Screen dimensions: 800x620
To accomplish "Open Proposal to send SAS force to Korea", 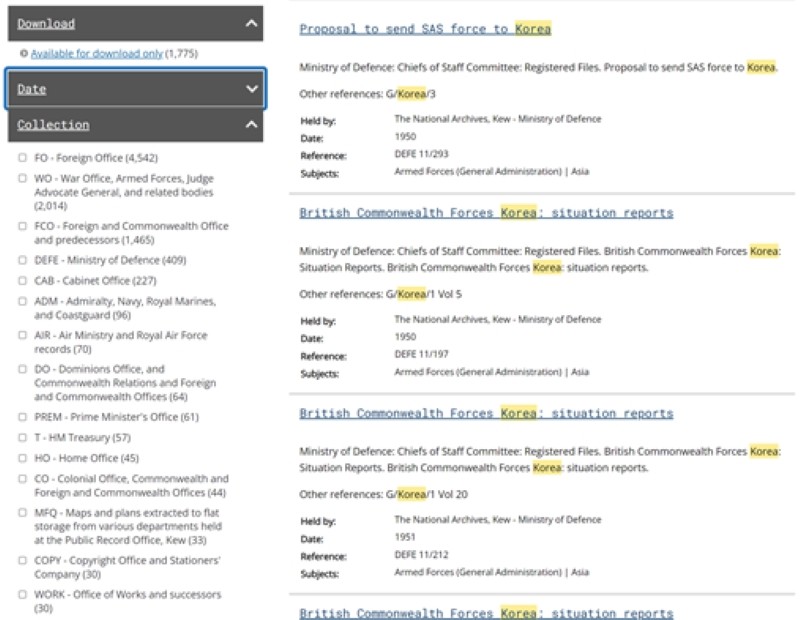I will (x=425, y=29).
